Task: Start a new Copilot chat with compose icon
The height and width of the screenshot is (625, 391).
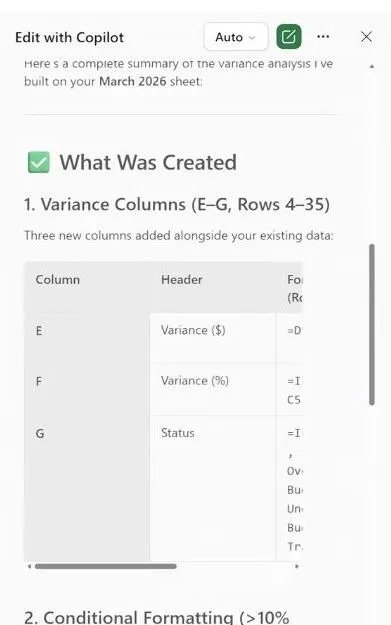Action: click(289, 37)
